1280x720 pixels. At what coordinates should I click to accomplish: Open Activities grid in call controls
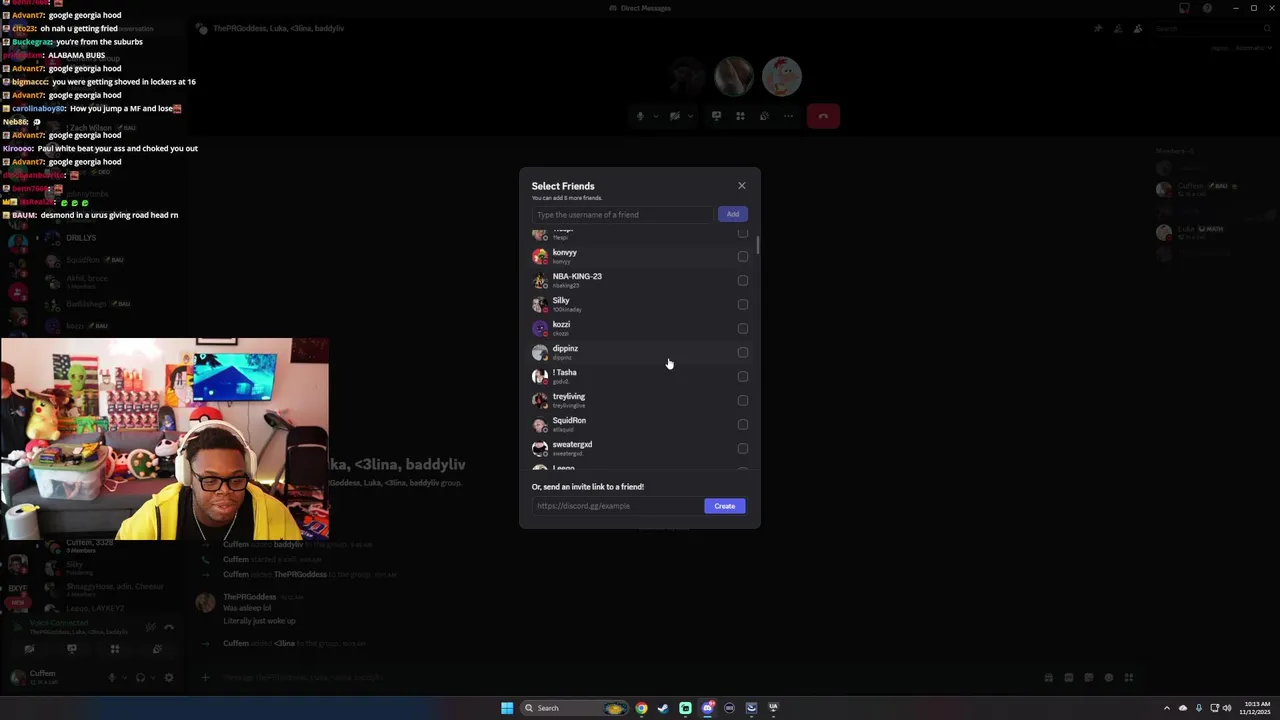coord(740,116)
